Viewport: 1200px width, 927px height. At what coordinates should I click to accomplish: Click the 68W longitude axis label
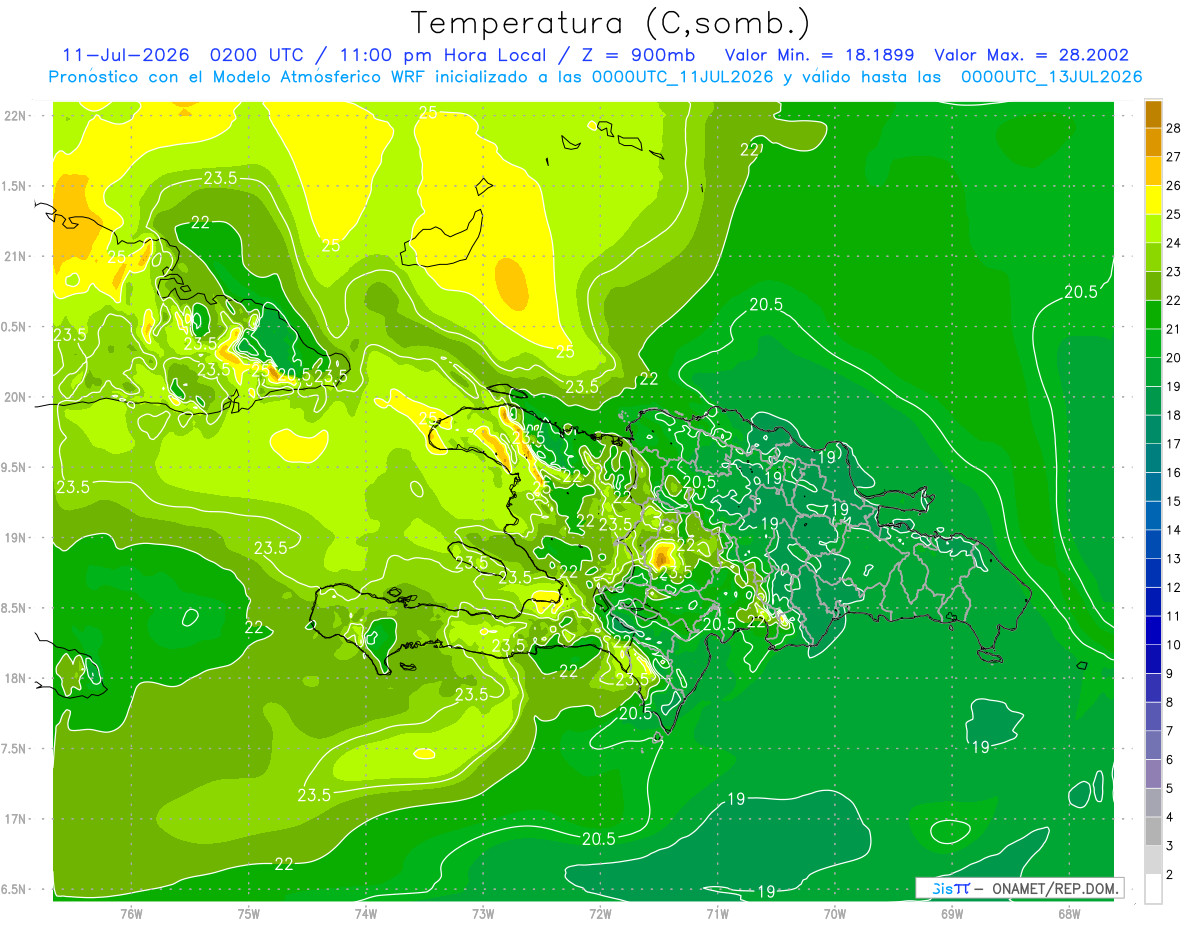point(1069,912)
